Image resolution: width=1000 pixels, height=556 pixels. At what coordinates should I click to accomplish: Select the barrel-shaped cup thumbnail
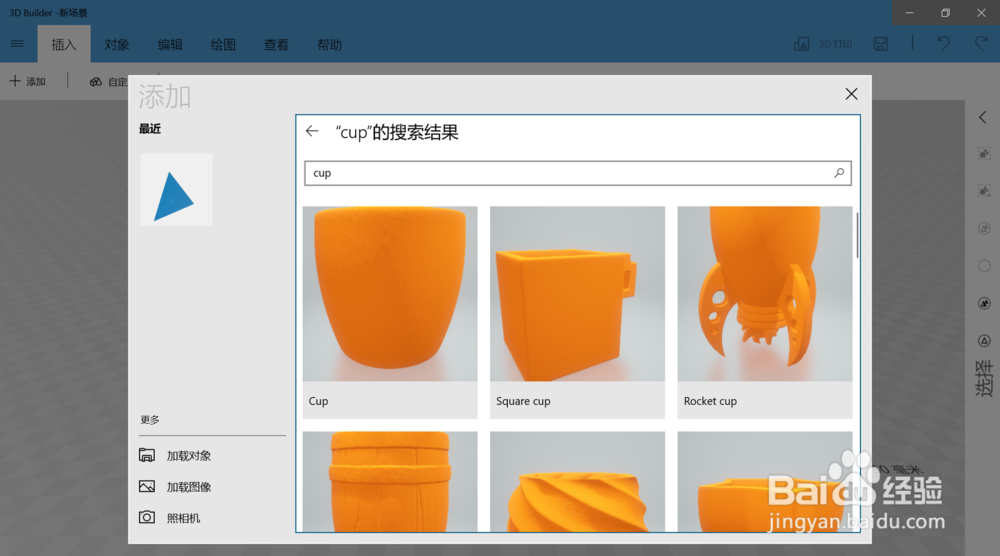390,481
